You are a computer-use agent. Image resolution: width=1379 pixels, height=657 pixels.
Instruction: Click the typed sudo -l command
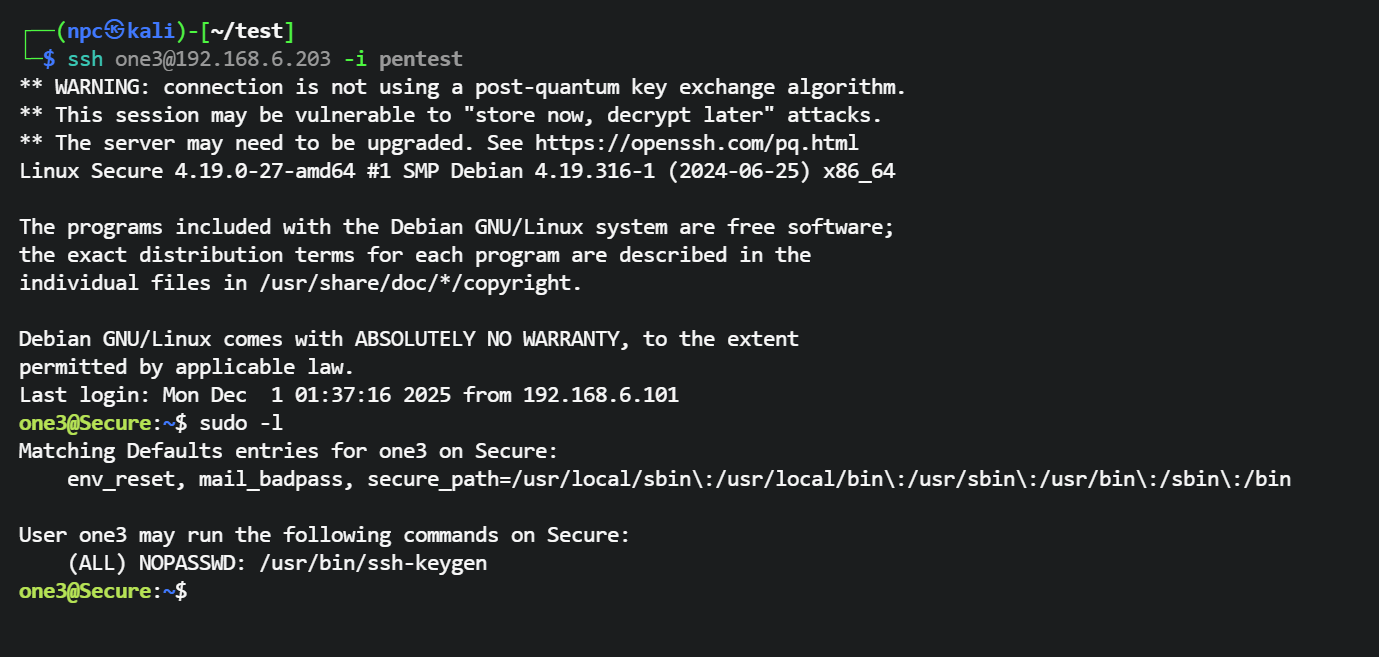[235, 423]
